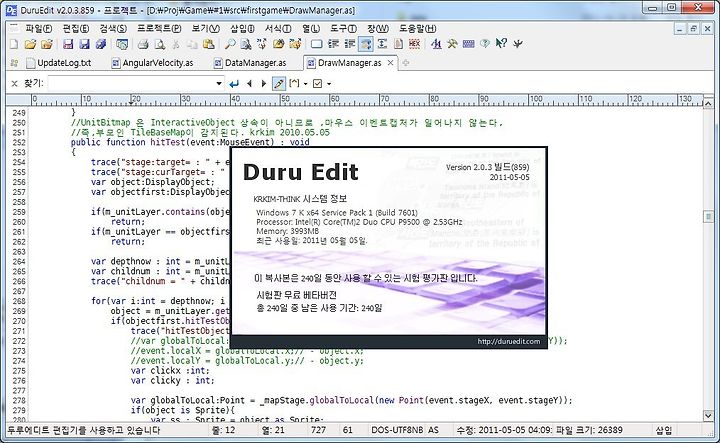The width and height of the screenshot is (720, 443).
Task: Toggle the highlighter pen in find bar
Action: pos(279,84)
